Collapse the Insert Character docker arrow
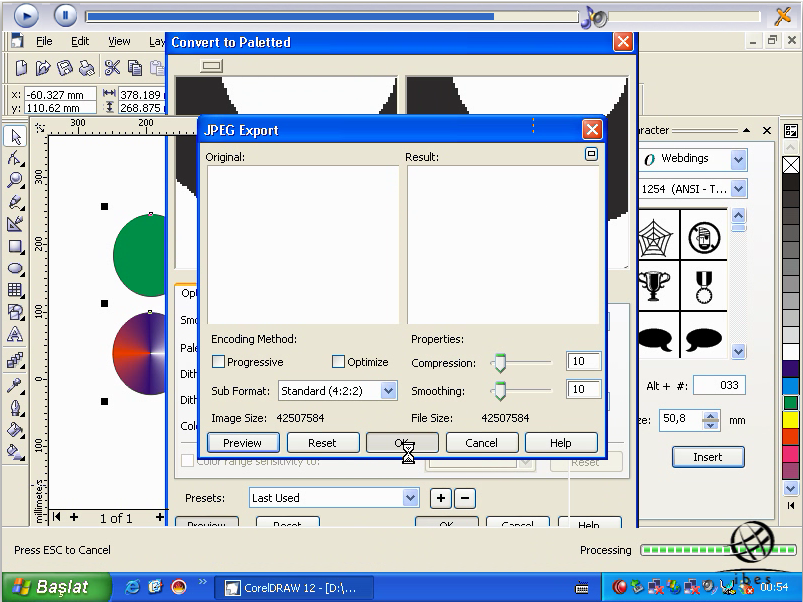 pos(747,130)
